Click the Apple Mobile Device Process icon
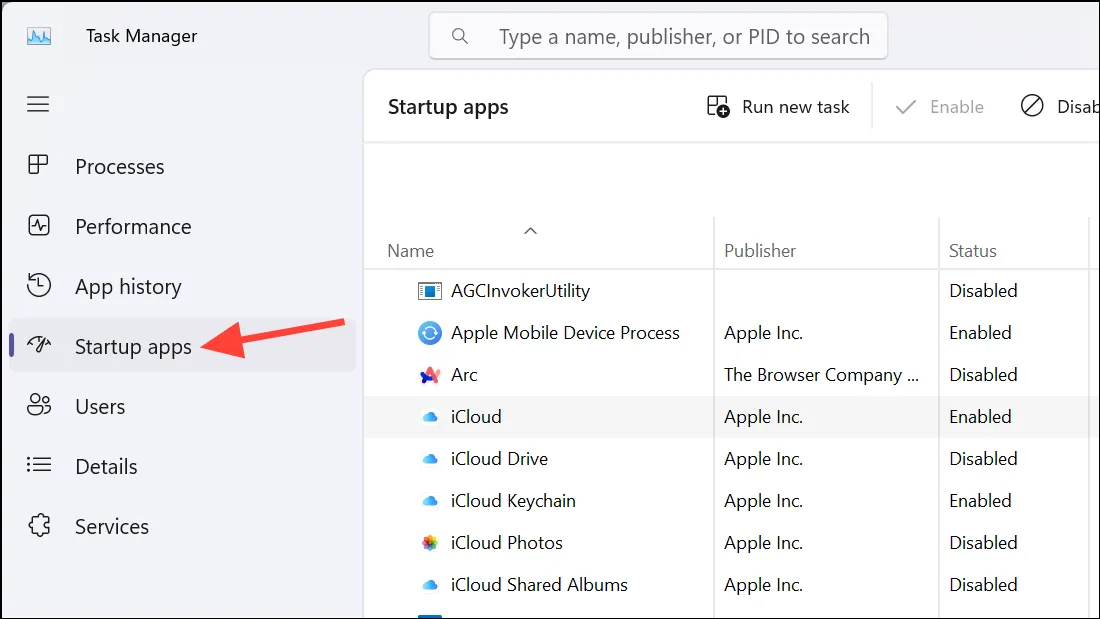1100x619 pixels. pyautogui.click(x=429, y=333)
